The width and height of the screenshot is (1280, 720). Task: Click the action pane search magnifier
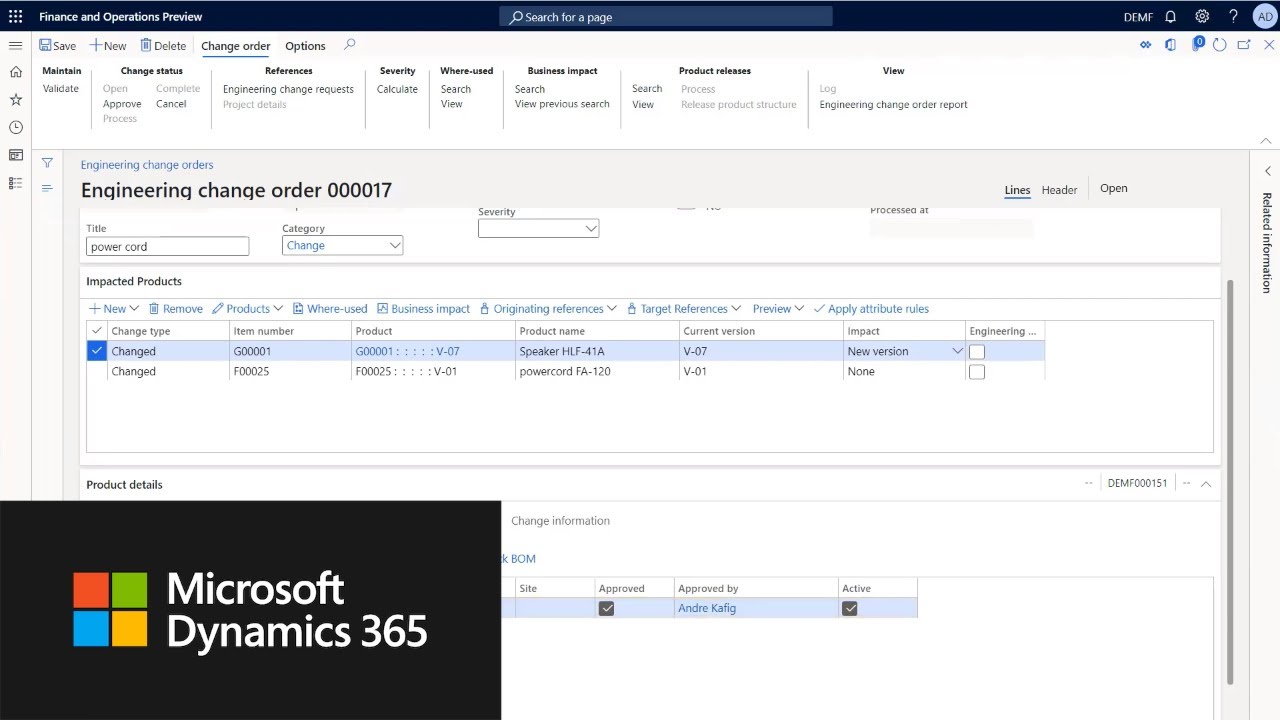349,45
